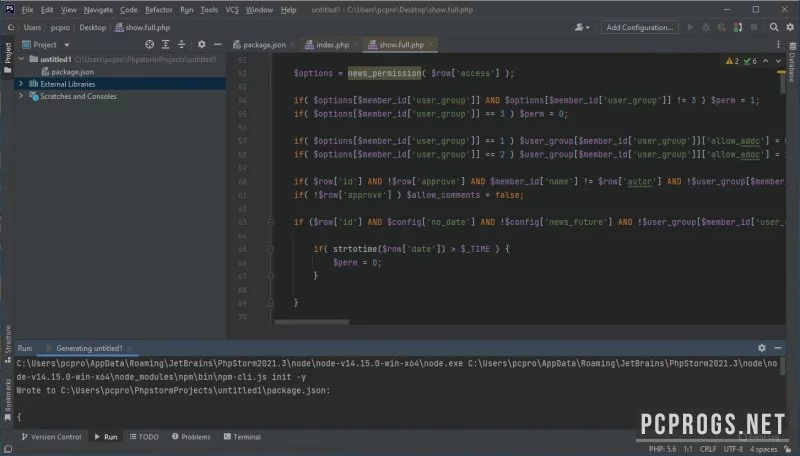Open the View menu
Viewport: 800px width, 456px height.
tap(69, 10)
